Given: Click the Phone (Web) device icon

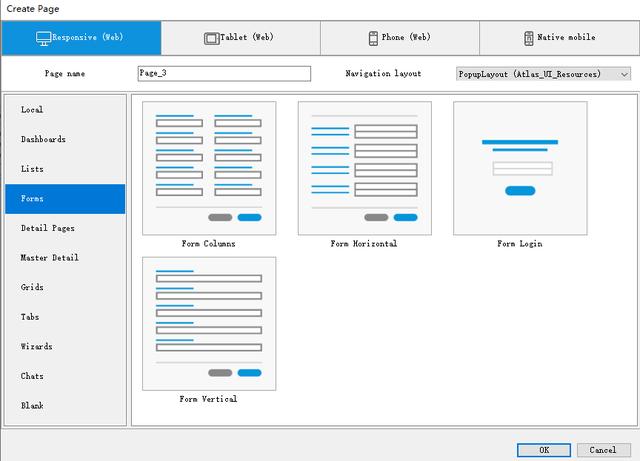Looking at the screenshot, I should (373, 38).
